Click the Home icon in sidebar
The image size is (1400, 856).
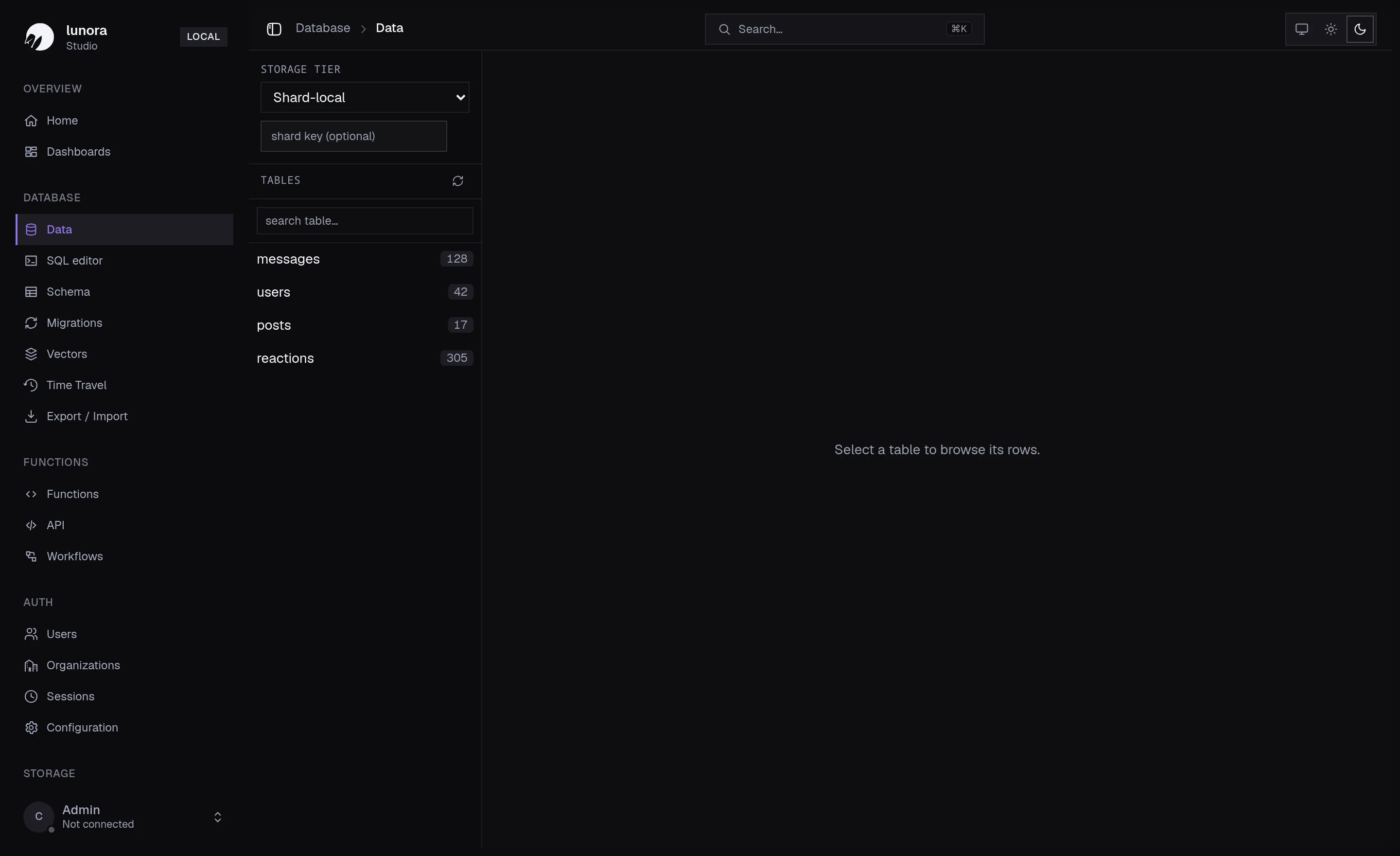point(31,121)
